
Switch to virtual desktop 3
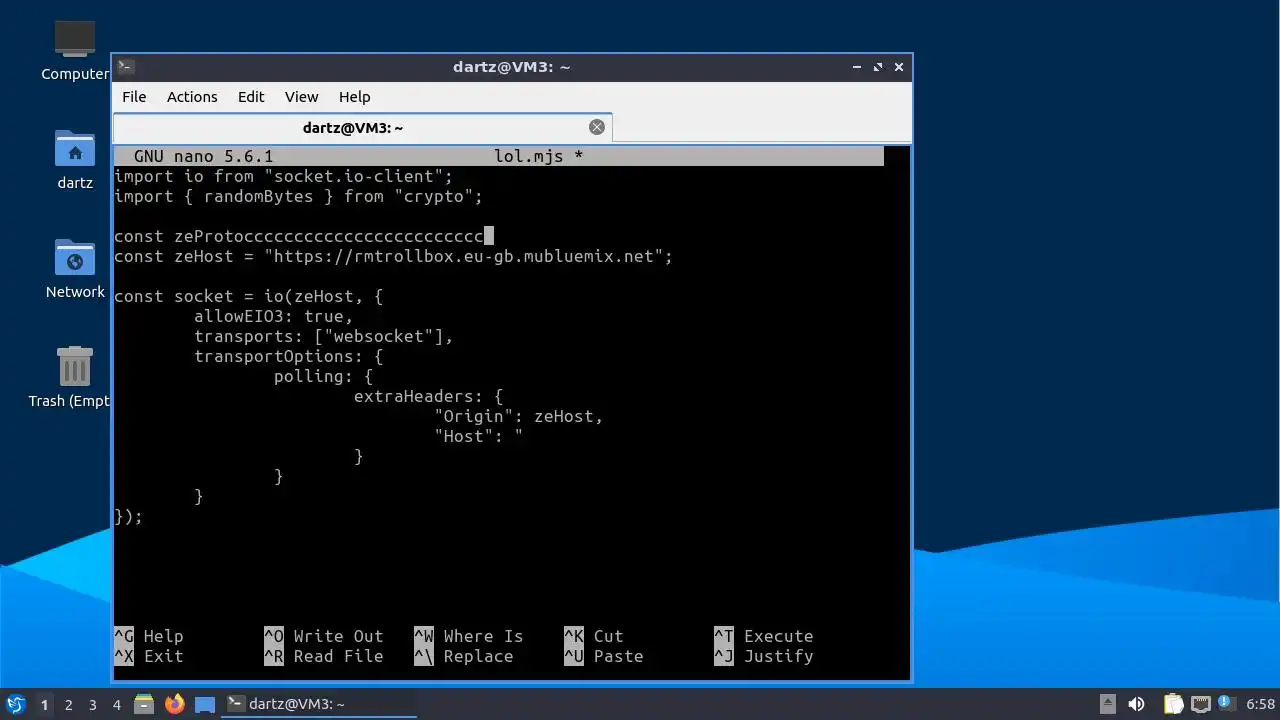[92, 705]
